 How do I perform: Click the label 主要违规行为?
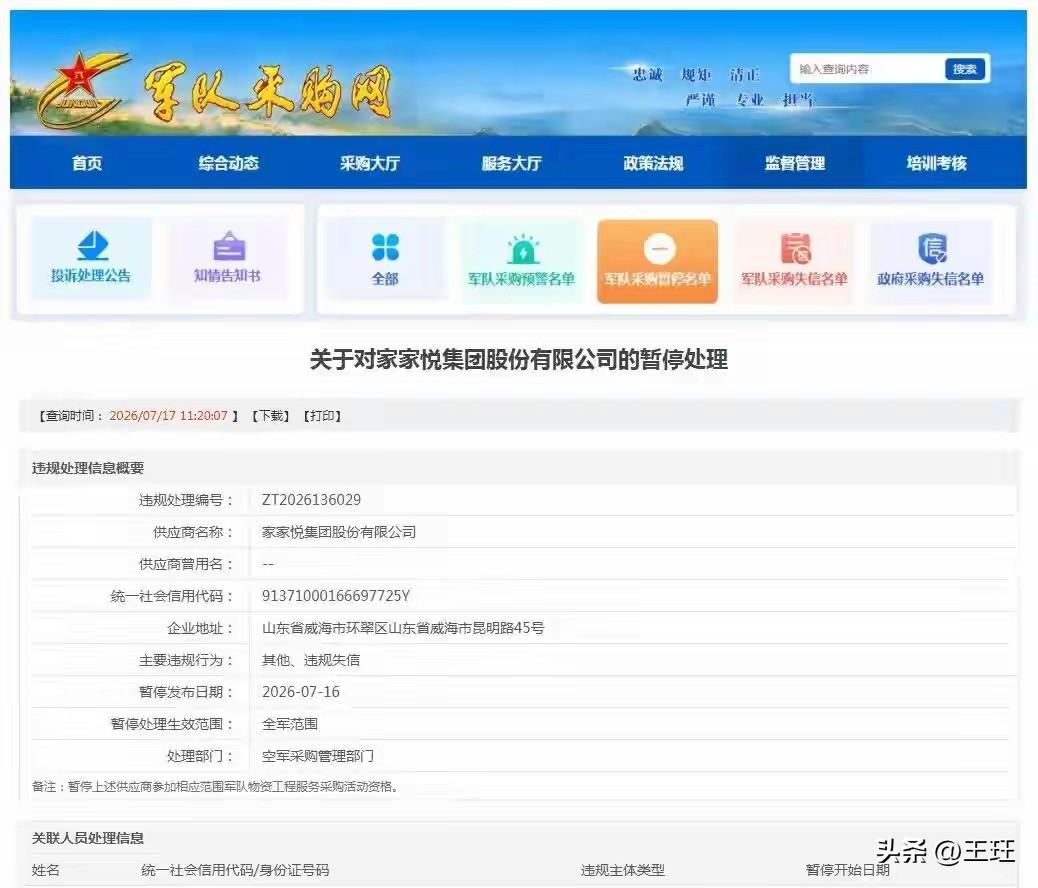[x=186, y=660]
